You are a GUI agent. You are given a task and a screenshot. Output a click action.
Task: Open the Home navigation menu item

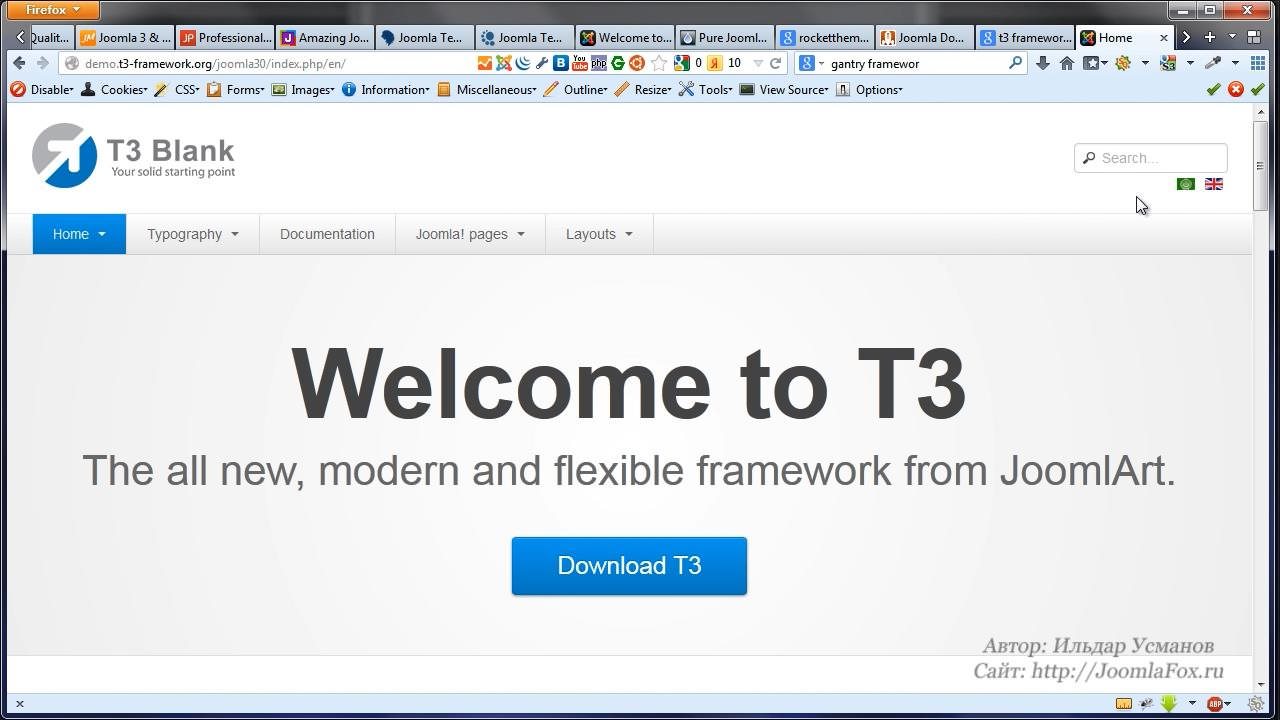(x=79, y=234)
